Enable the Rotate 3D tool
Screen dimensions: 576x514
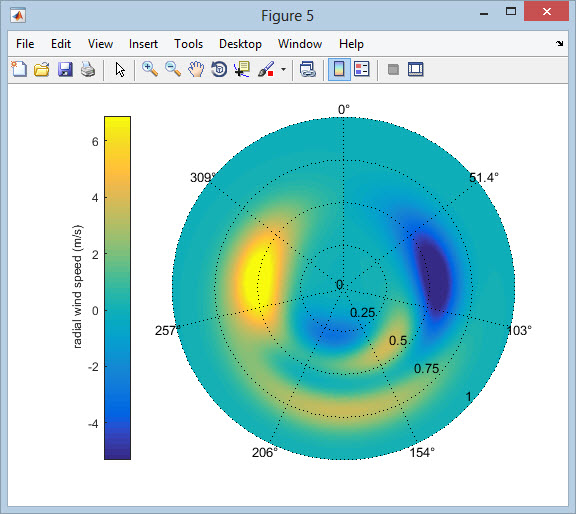219,69
